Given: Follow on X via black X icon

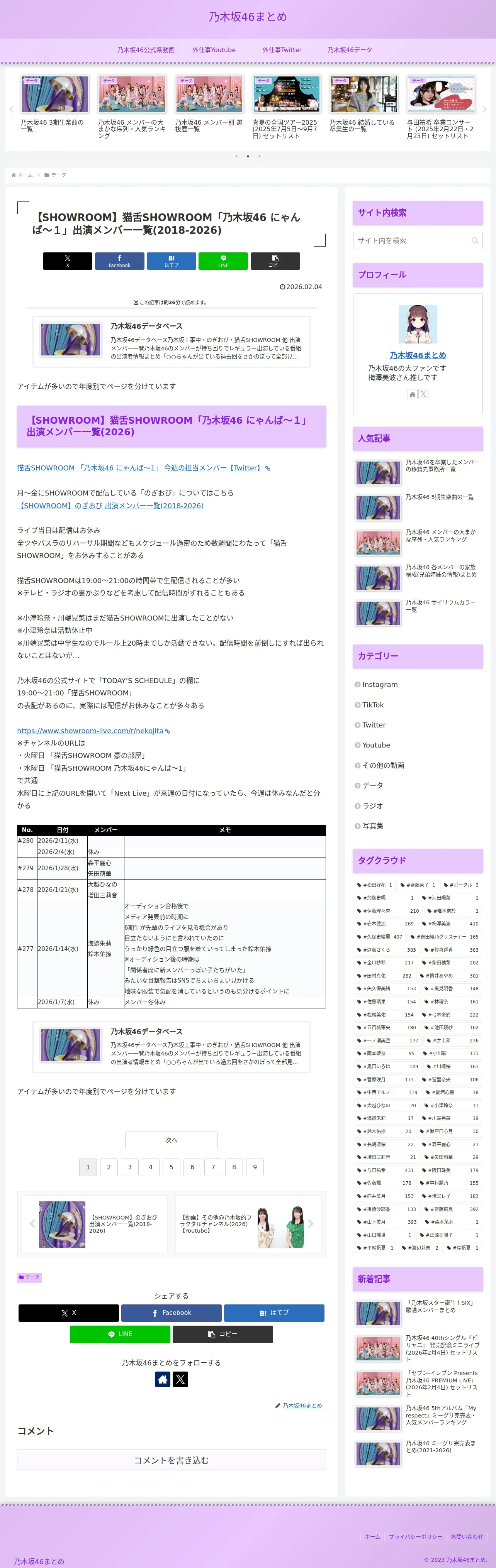Looking at the screenshot, I should 180,1379.
